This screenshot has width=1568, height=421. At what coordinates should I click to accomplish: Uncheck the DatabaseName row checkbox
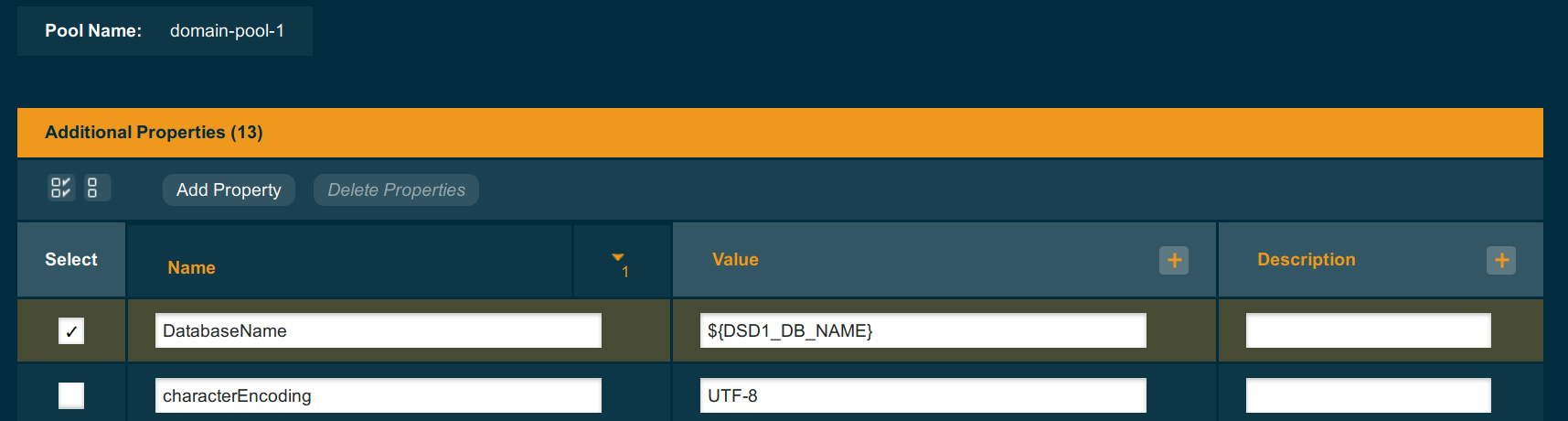71,330
